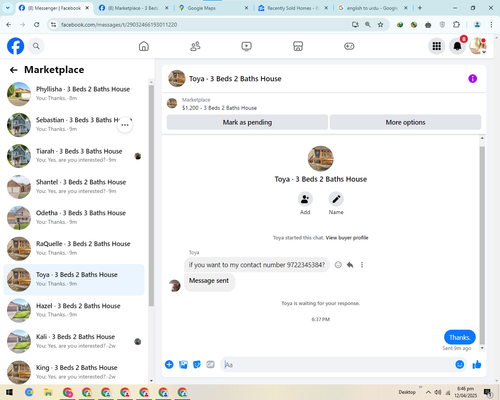Open Gaming icon in top navigation
The image size is (500, 400).
tap(349, 46)
